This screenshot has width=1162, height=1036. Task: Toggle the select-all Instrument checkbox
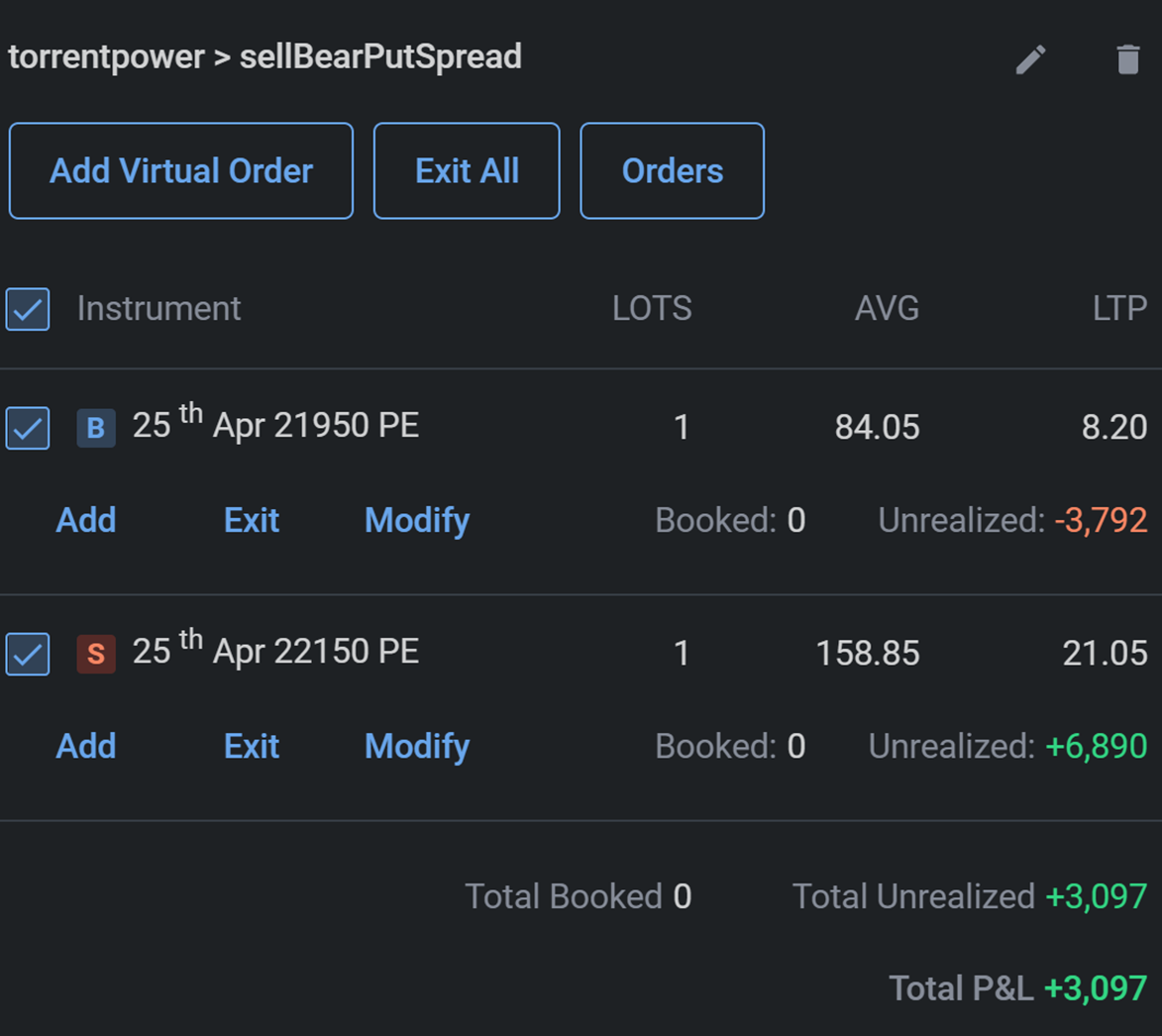(x=28, y=309)
